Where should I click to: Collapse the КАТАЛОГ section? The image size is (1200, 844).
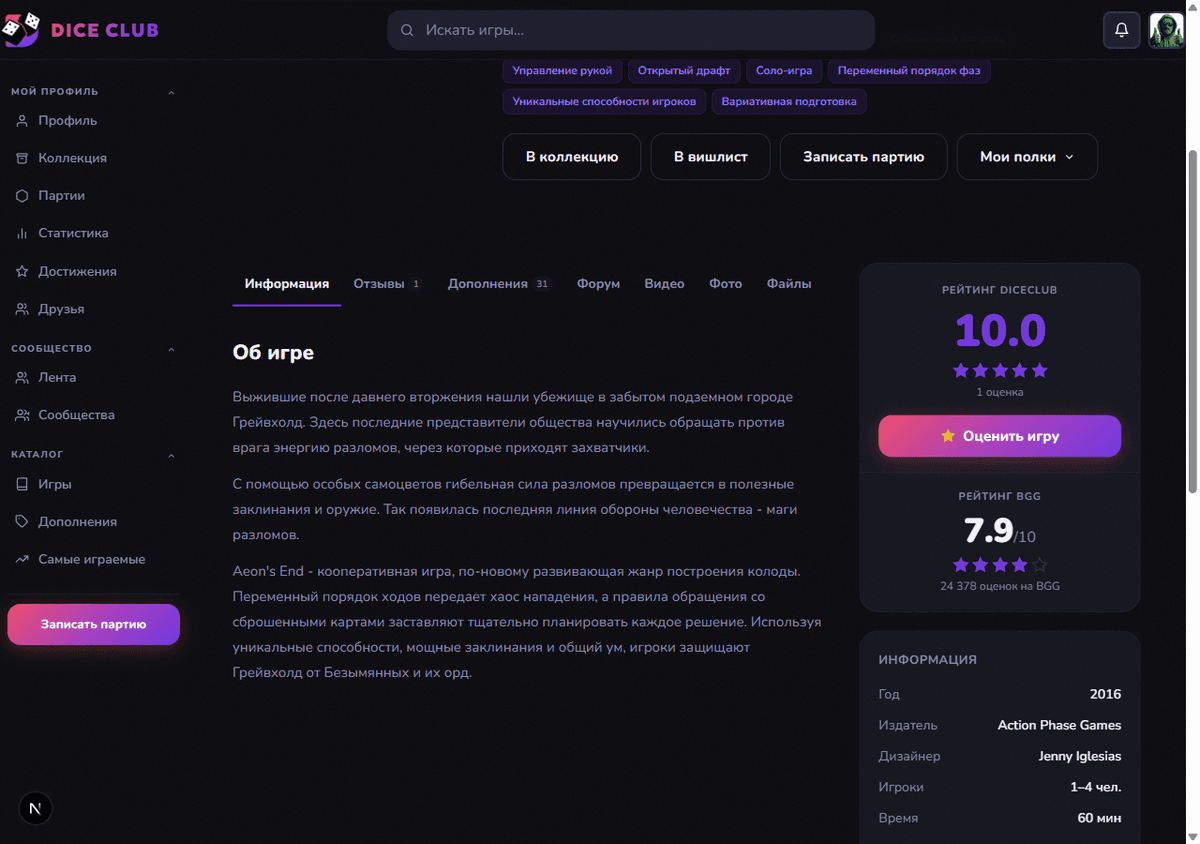(x=171, y=455)
